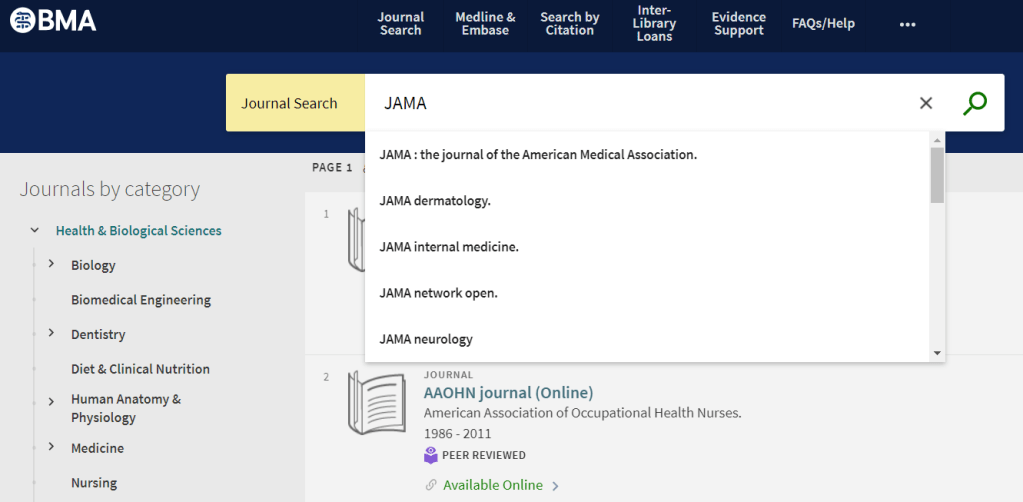Expand the Dentistry category
The image size is (1023, 502).
click(x=51, y=333)
